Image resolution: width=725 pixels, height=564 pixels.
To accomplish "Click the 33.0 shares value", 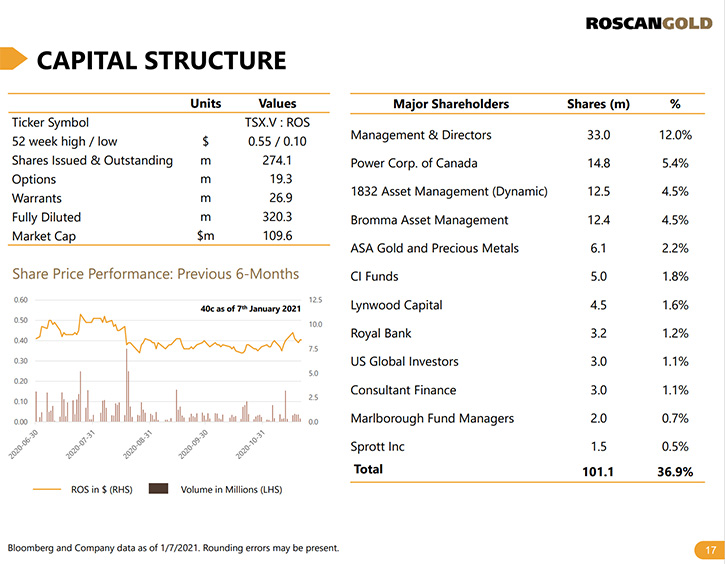I will [598, 135].
